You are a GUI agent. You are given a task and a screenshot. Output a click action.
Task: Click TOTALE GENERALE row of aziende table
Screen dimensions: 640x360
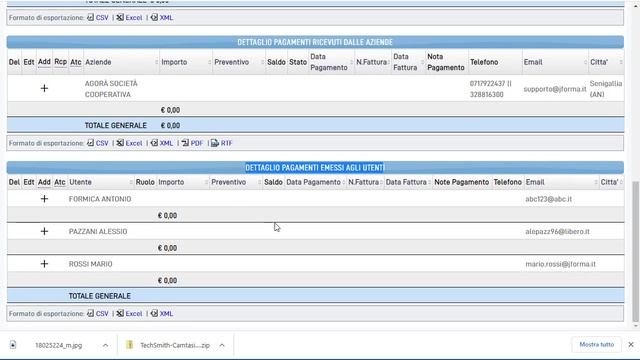315,125
